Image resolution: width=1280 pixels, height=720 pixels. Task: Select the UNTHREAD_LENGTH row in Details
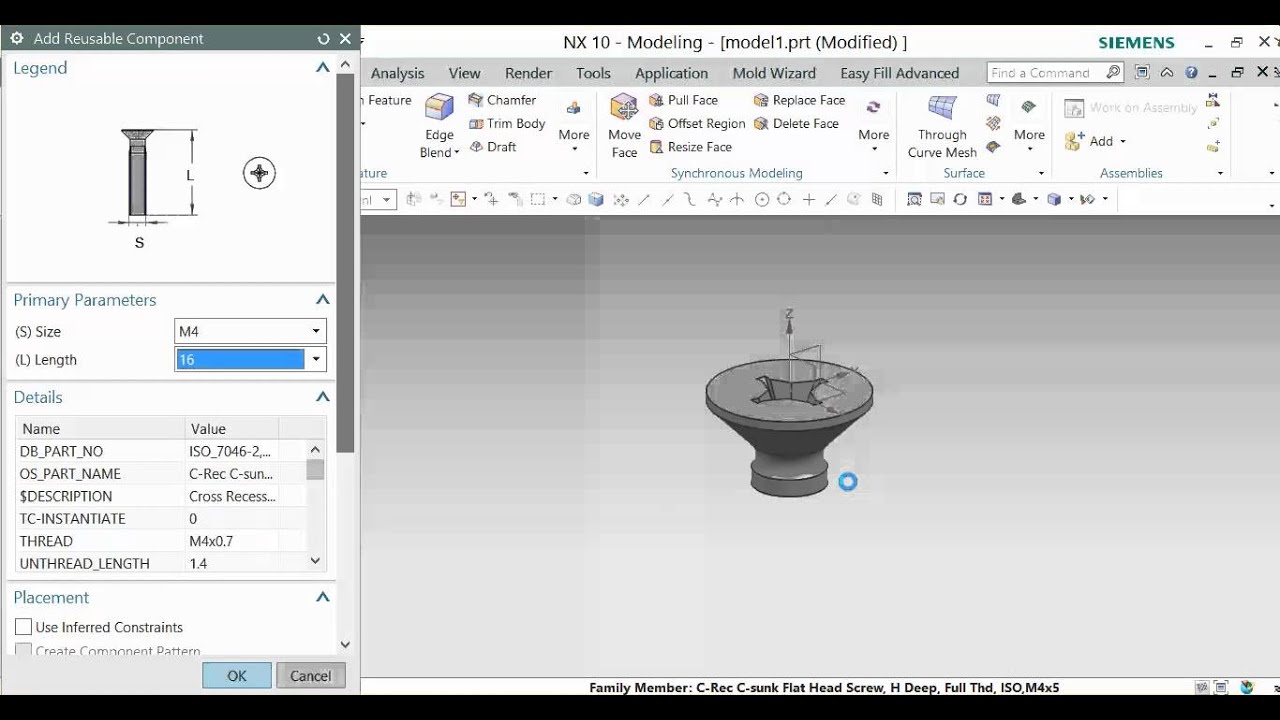pyautogui.click(x=160, y=563)
